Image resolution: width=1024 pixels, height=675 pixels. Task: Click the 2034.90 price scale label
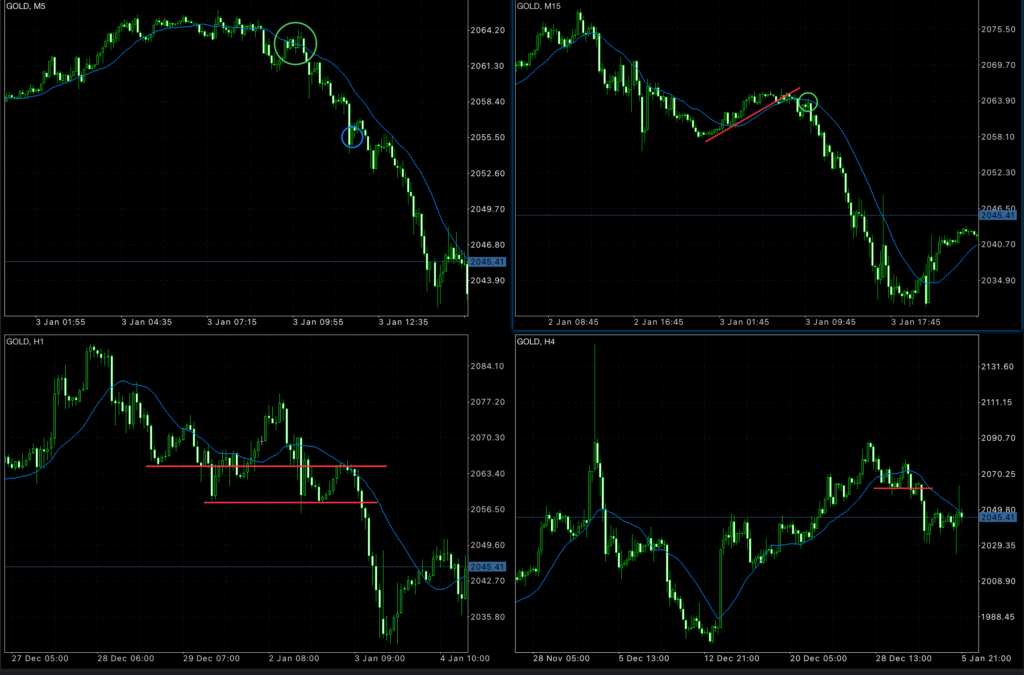click(998, 281)
